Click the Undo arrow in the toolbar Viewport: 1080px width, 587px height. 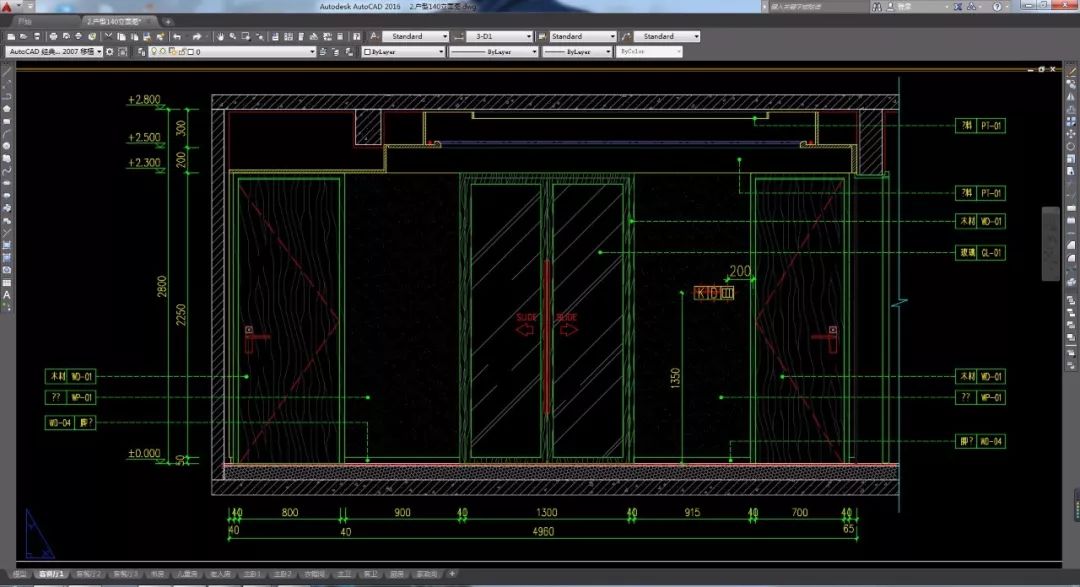click(177, 37)
